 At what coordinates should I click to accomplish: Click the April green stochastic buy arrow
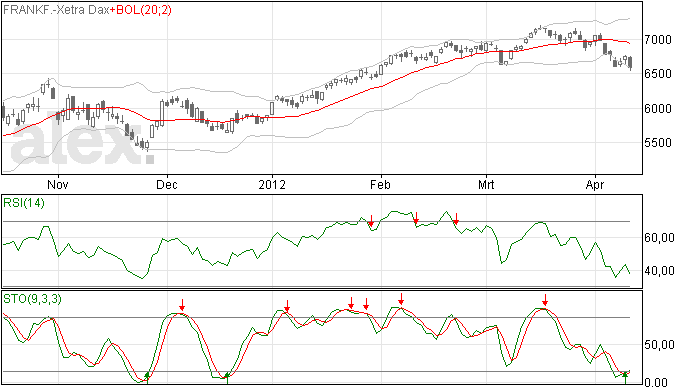point(625,377)
